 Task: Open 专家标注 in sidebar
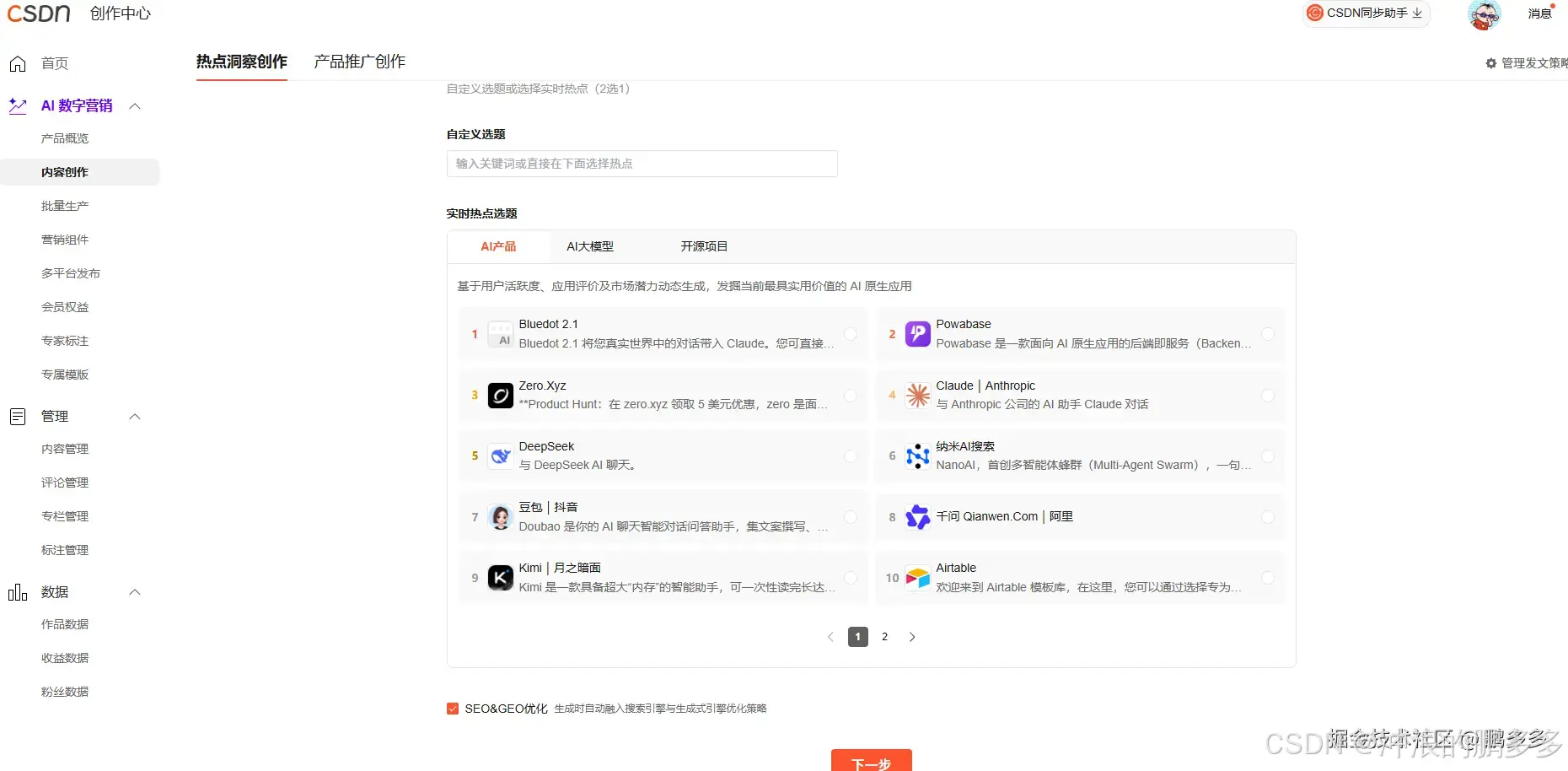65,341
